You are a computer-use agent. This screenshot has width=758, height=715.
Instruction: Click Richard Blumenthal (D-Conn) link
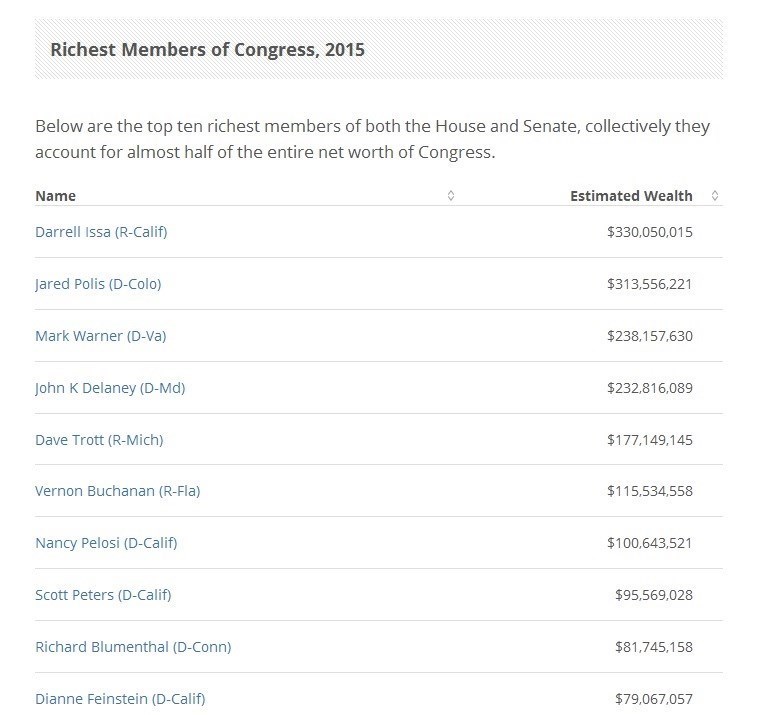coord(133,647)
